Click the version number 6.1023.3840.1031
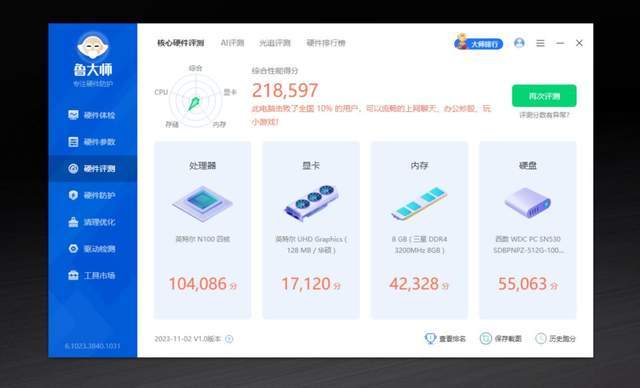This screenshot has width=640, height=388. 93,346
